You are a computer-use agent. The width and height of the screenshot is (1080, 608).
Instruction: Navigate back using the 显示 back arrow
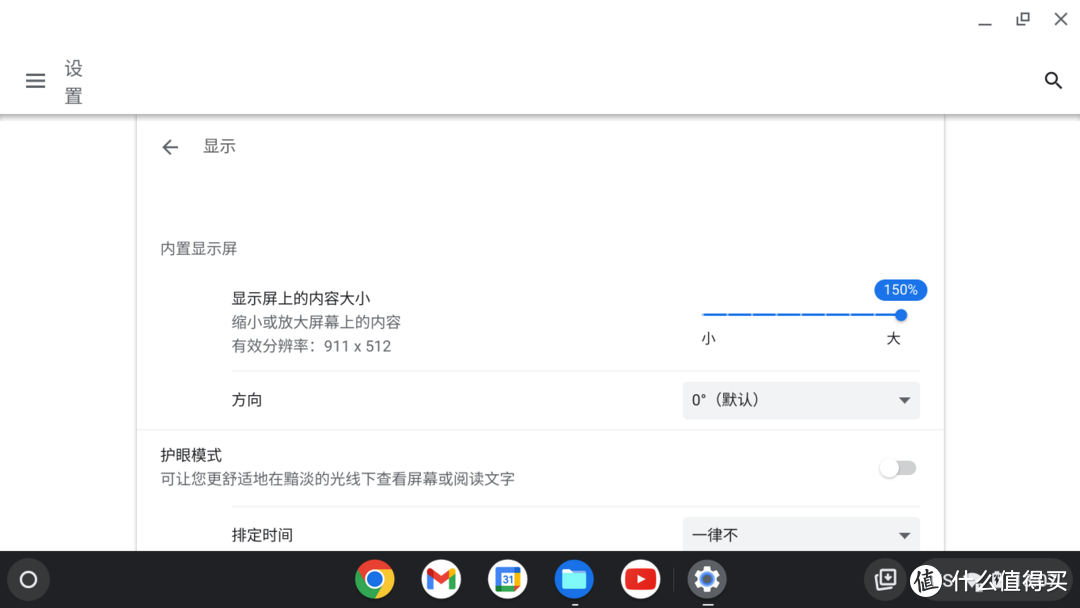[170, 146]
